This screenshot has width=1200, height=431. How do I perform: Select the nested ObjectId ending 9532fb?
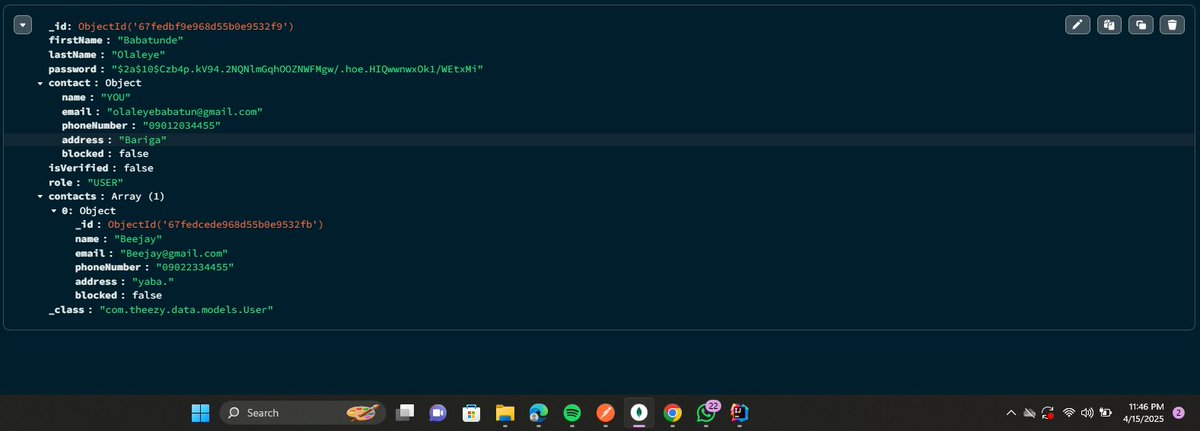(215, 225)
